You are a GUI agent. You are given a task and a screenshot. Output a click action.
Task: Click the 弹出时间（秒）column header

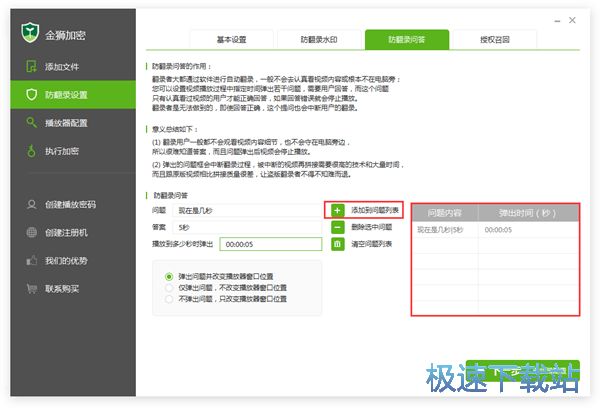tap(528, 213)
